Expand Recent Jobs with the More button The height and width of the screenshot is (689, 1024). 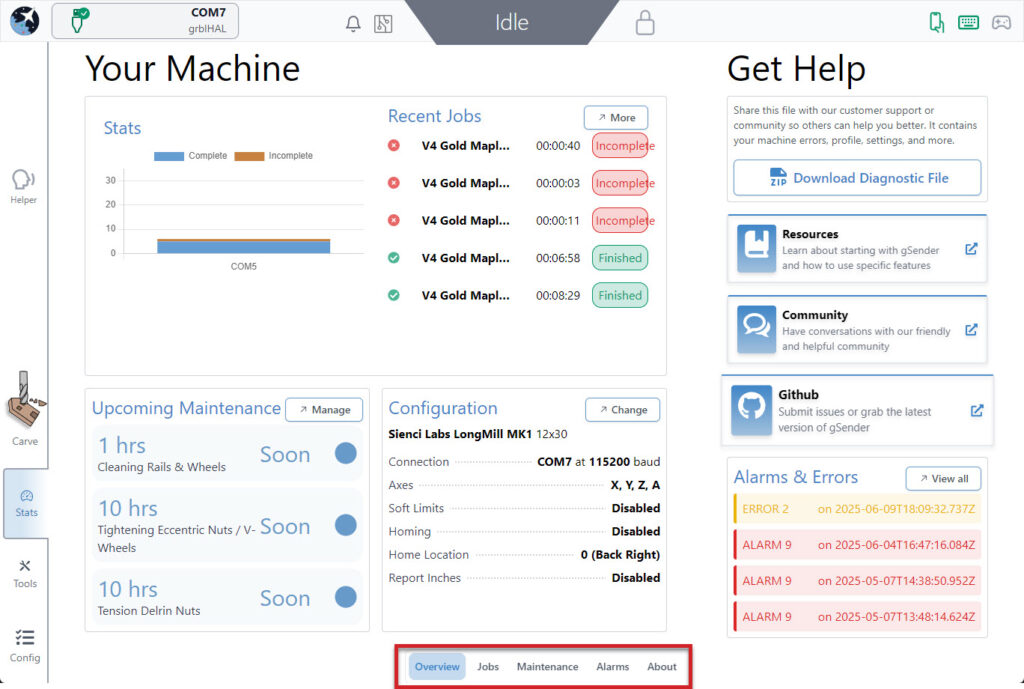point(616,118)
